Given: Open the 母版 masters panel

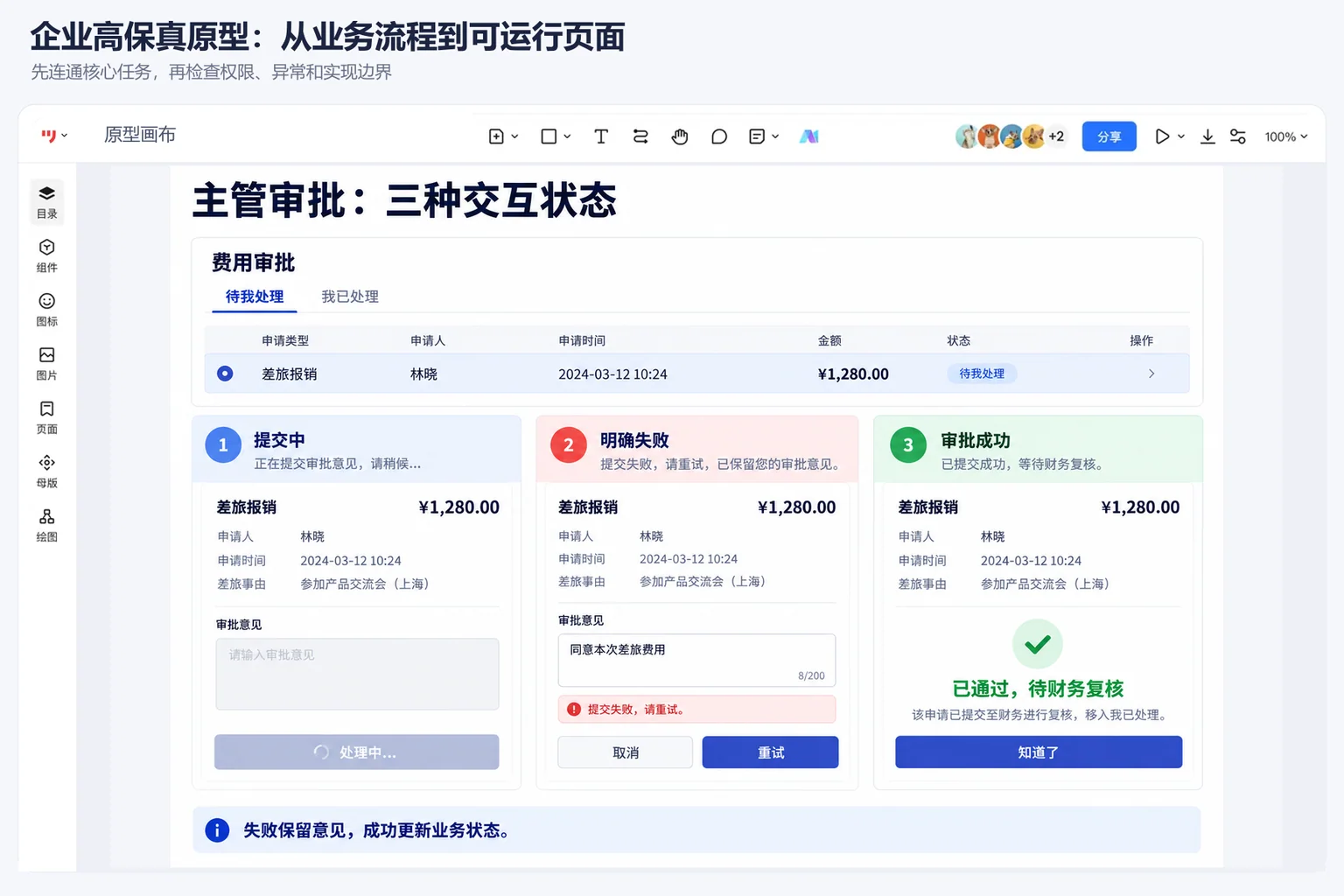Looking at the screenshot, I should (x=47, y=472).
